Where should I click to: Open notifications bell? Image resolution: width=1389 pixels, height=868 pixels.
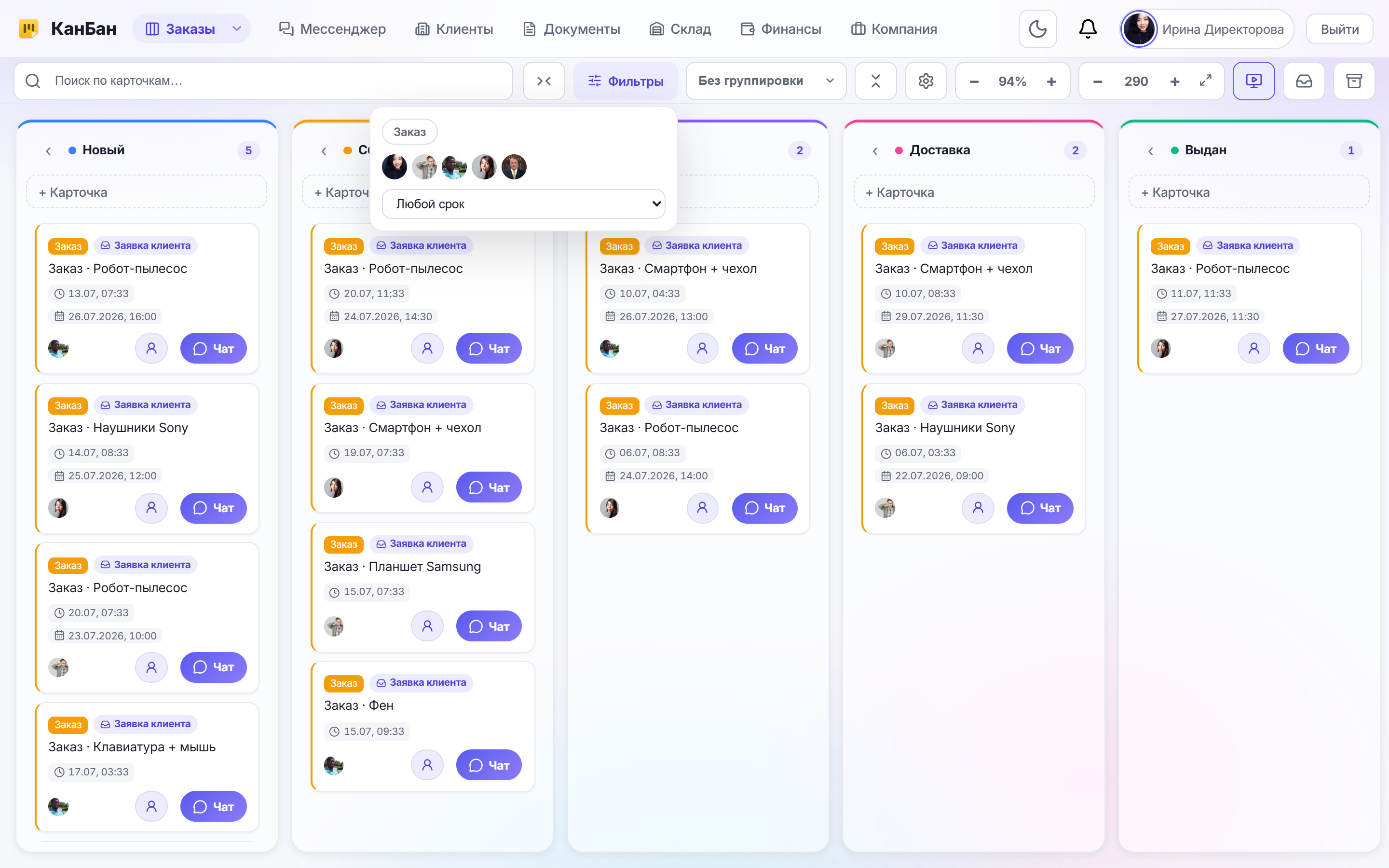coord(1088,29)
